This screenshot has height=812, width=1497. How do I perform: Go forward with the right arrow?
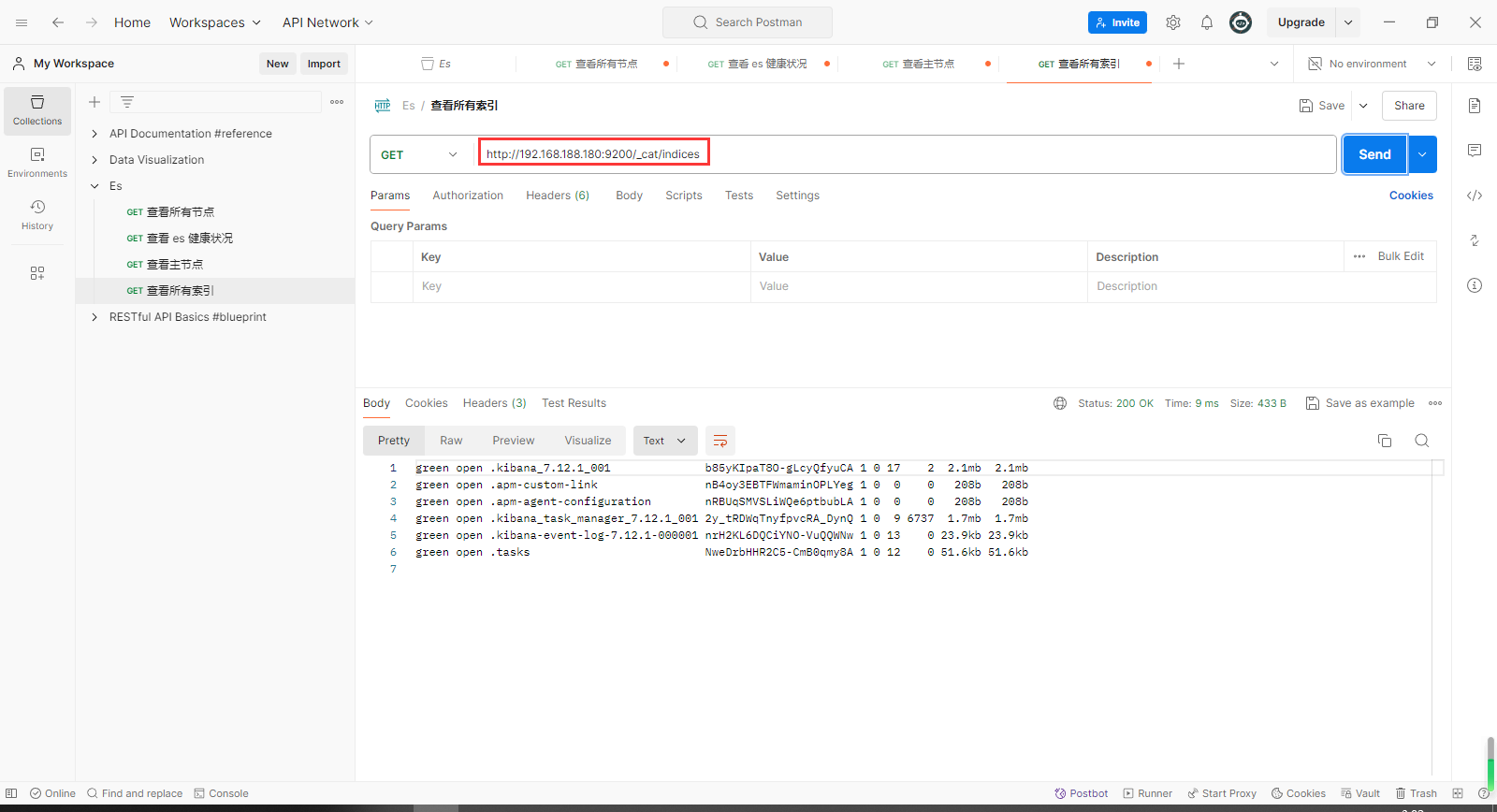tap(92, 22)
